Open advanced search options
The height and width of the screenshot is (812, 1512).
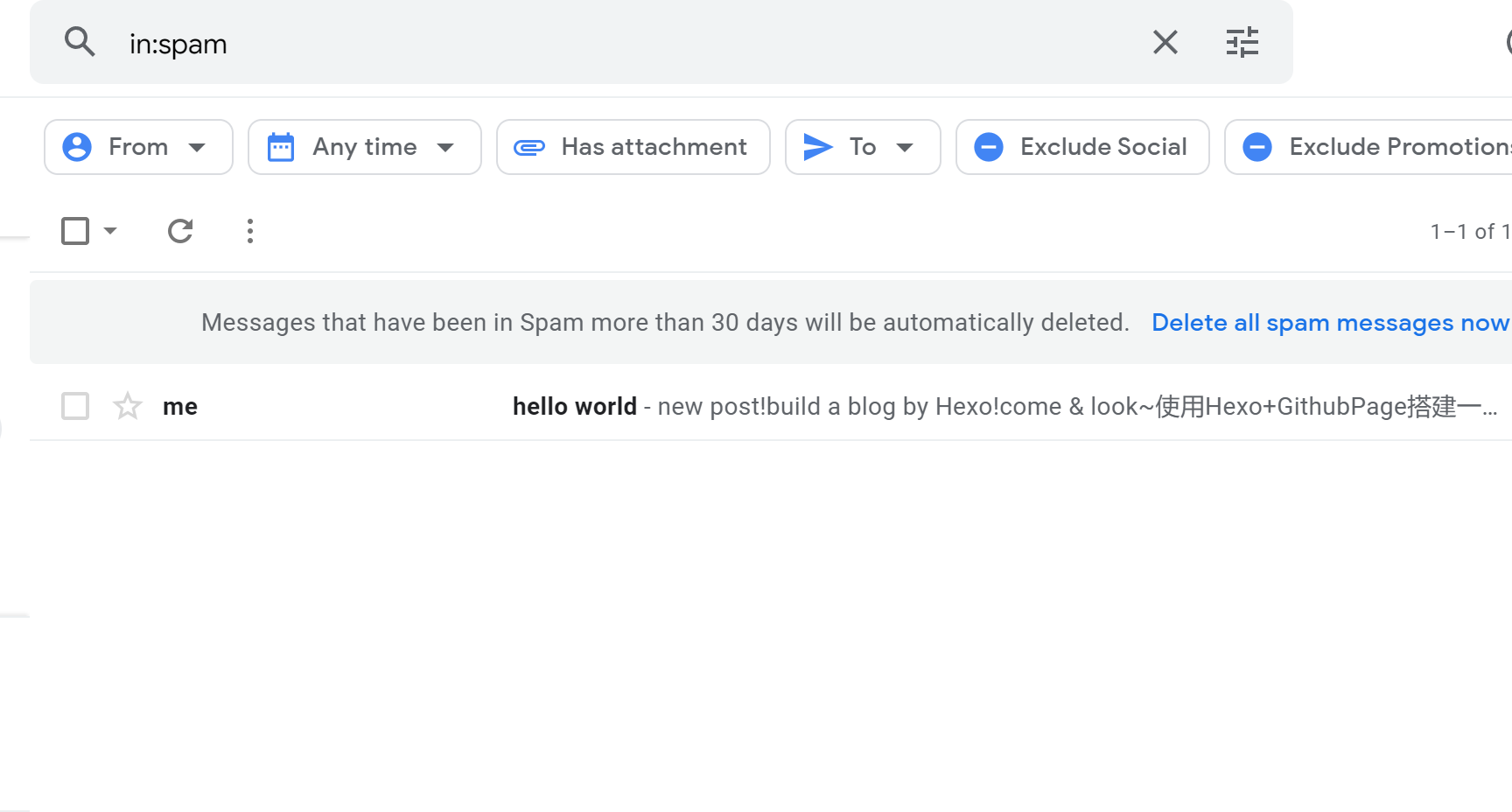point(1242,41)
